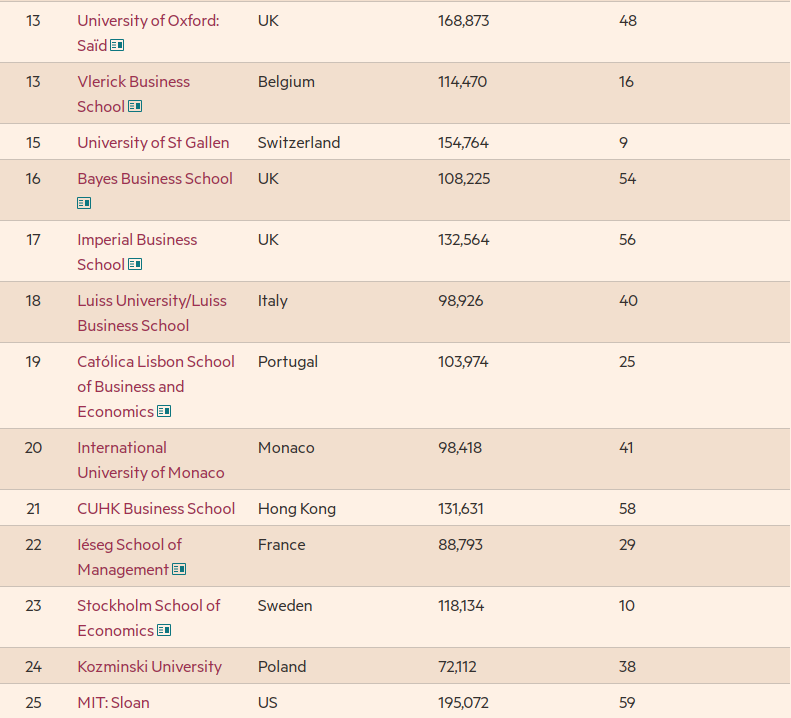Open profile icon beside Imperial Business School

tap(135, 264)
